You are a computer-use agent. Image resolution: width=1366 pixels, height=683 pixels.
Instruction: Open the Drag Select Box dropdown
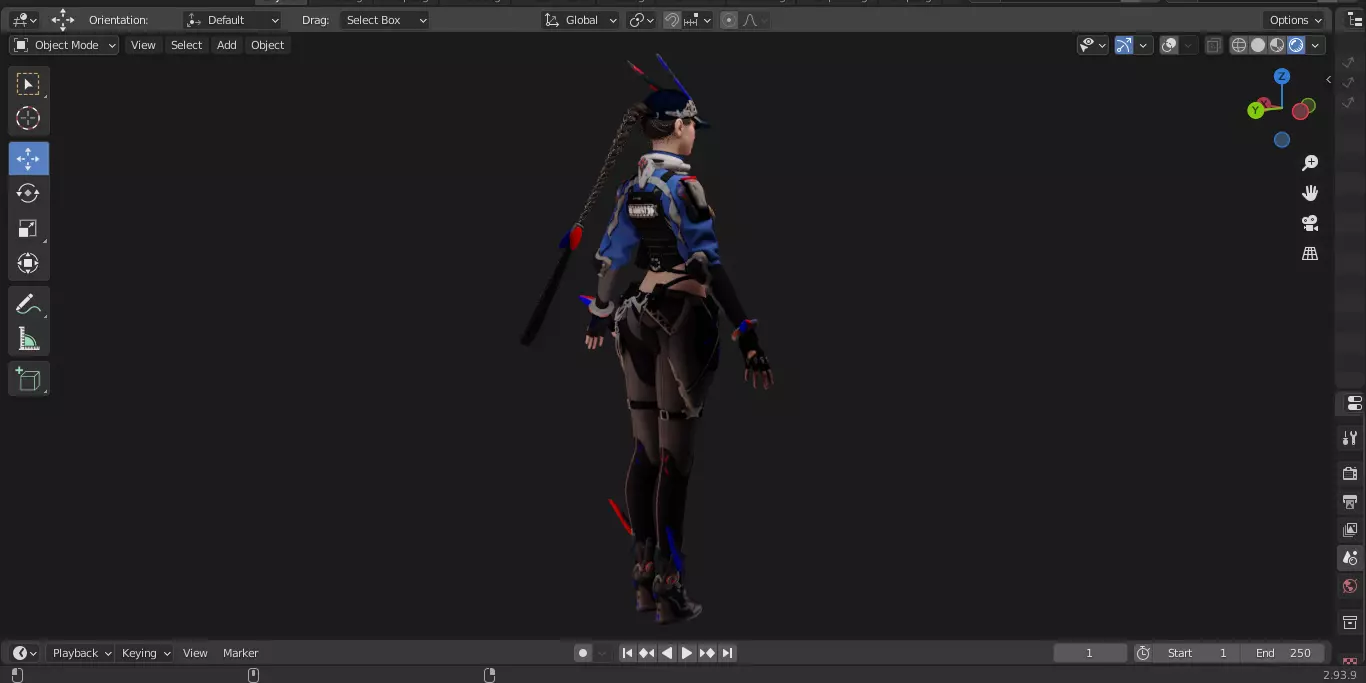pos(385,20)
